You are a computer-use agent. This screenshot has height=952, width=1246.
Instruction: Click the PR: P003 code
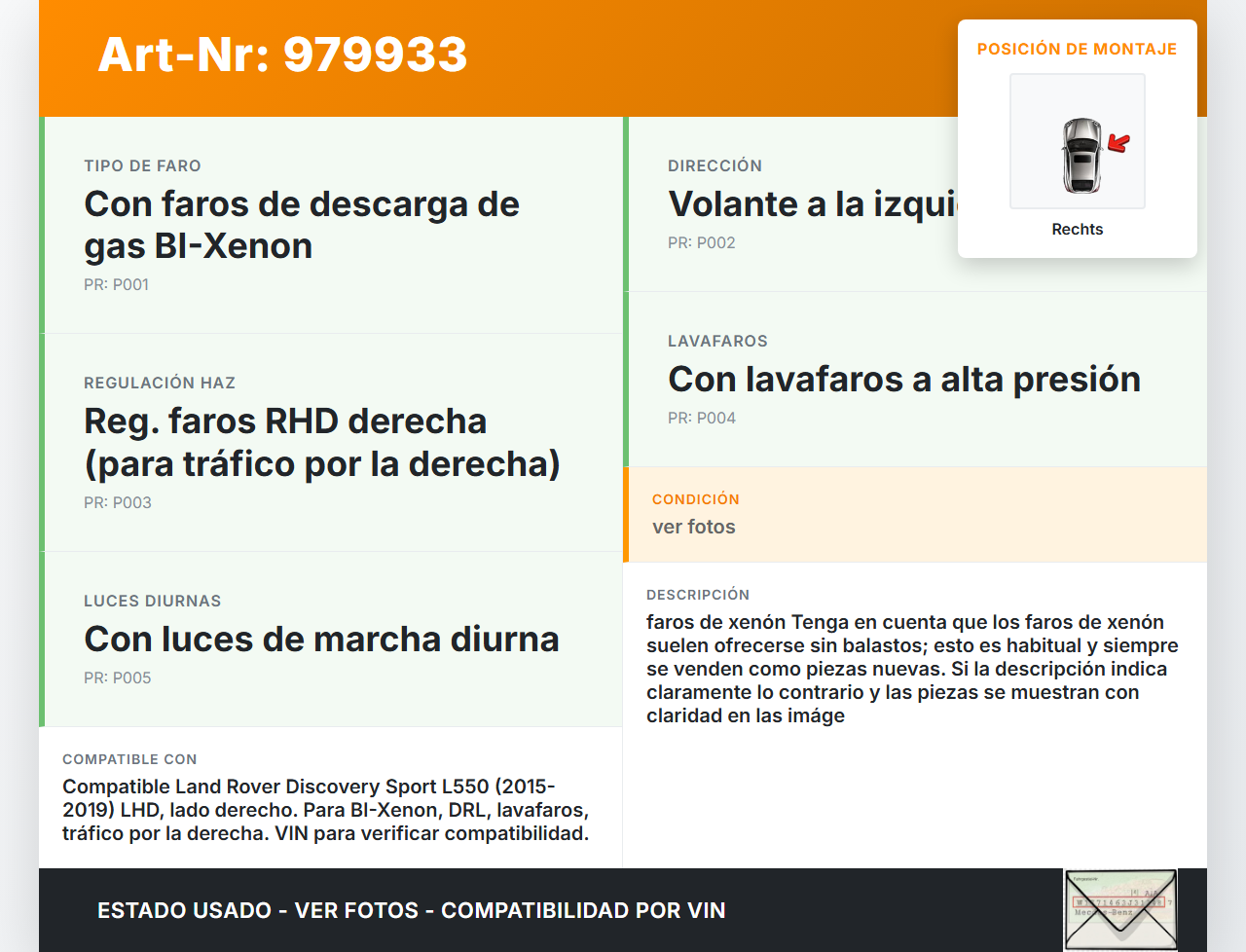(118, 502)
